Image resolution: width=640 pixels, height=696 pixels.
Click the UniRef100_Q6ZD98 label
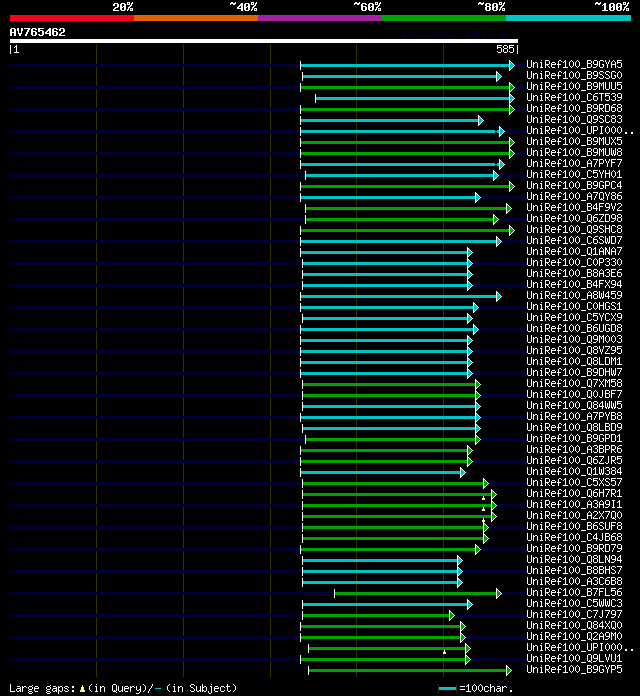[x=574, y=218]
